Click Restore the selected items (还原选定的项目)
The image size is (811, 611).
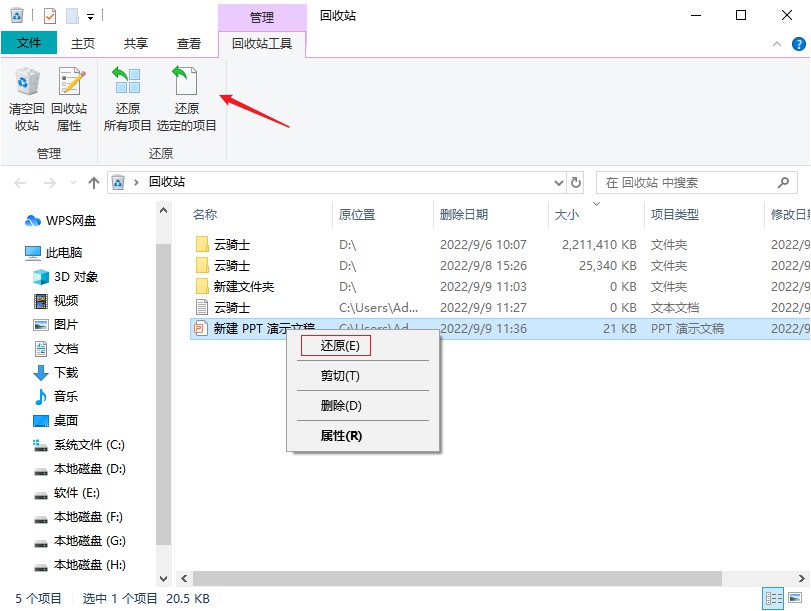(186, 98)
